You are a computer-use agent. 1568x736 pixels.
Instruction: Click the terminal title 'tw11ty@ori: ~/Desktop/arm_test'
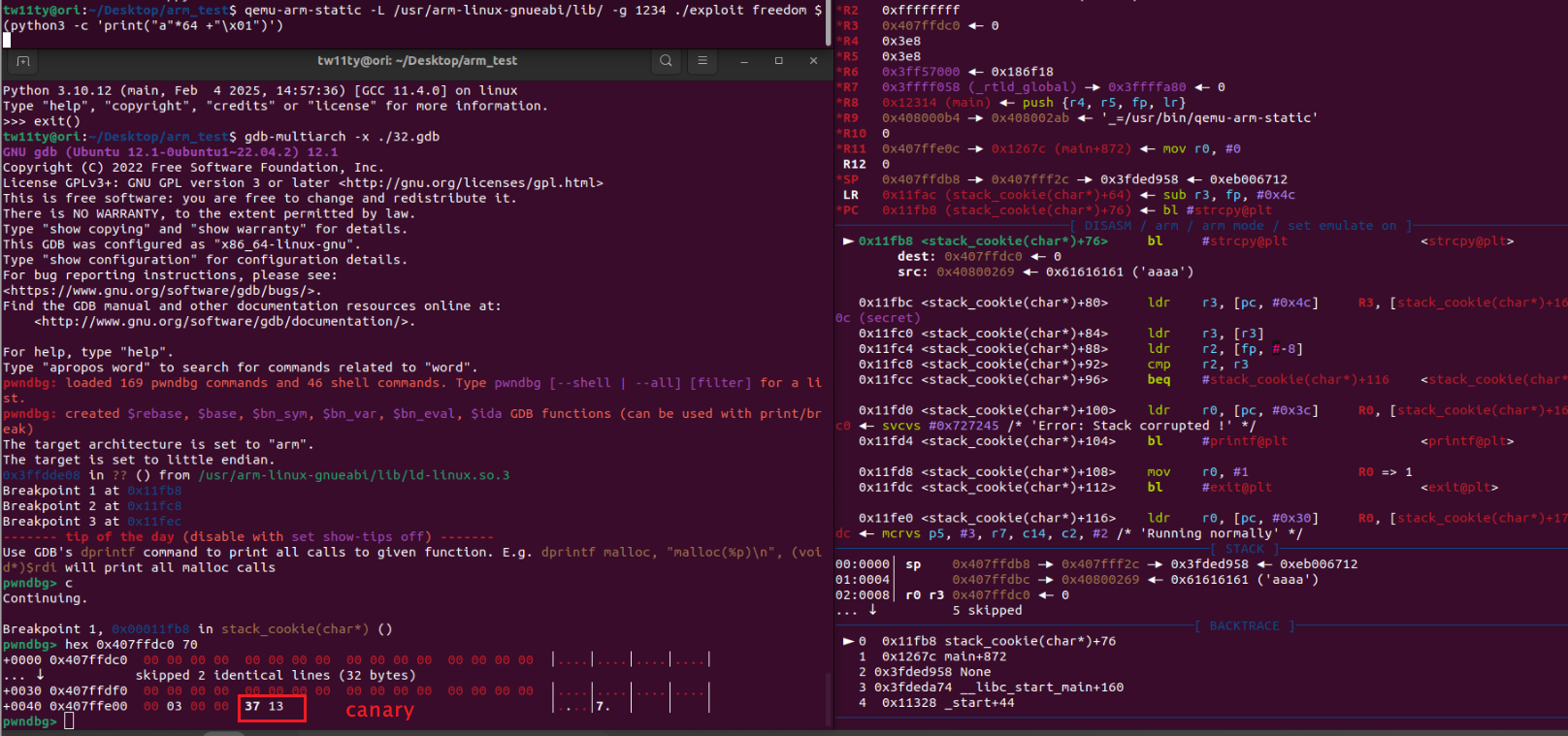click(417, 61)
